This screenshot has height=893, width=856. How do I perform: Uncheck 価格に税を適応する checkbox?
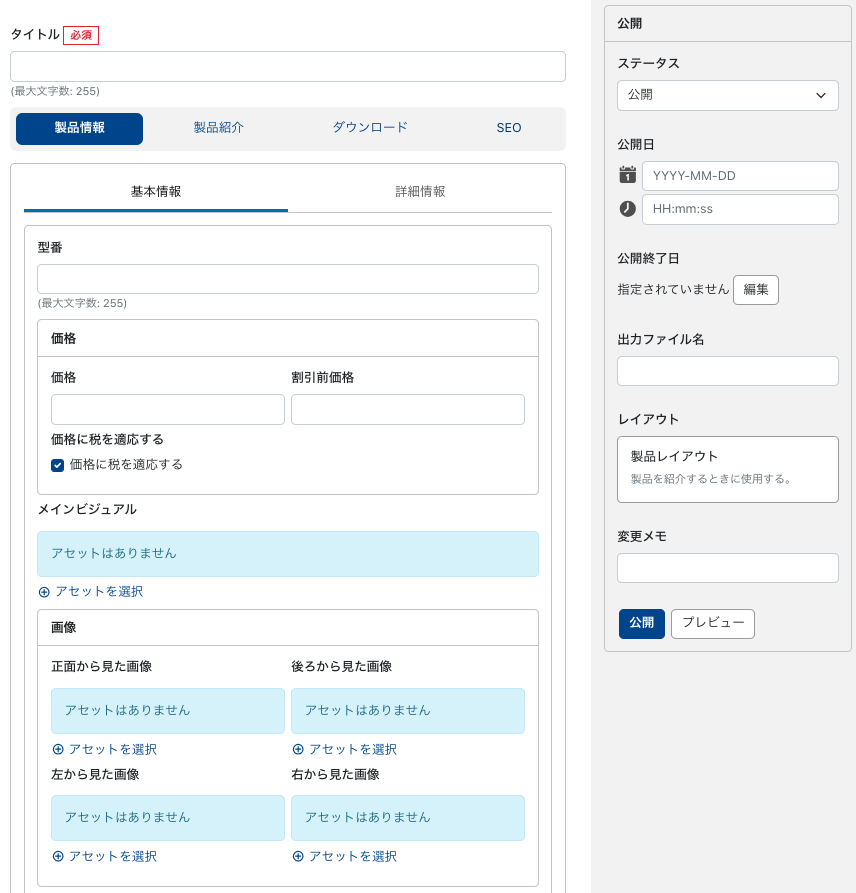pyautogui.click(x=57, y=465)
